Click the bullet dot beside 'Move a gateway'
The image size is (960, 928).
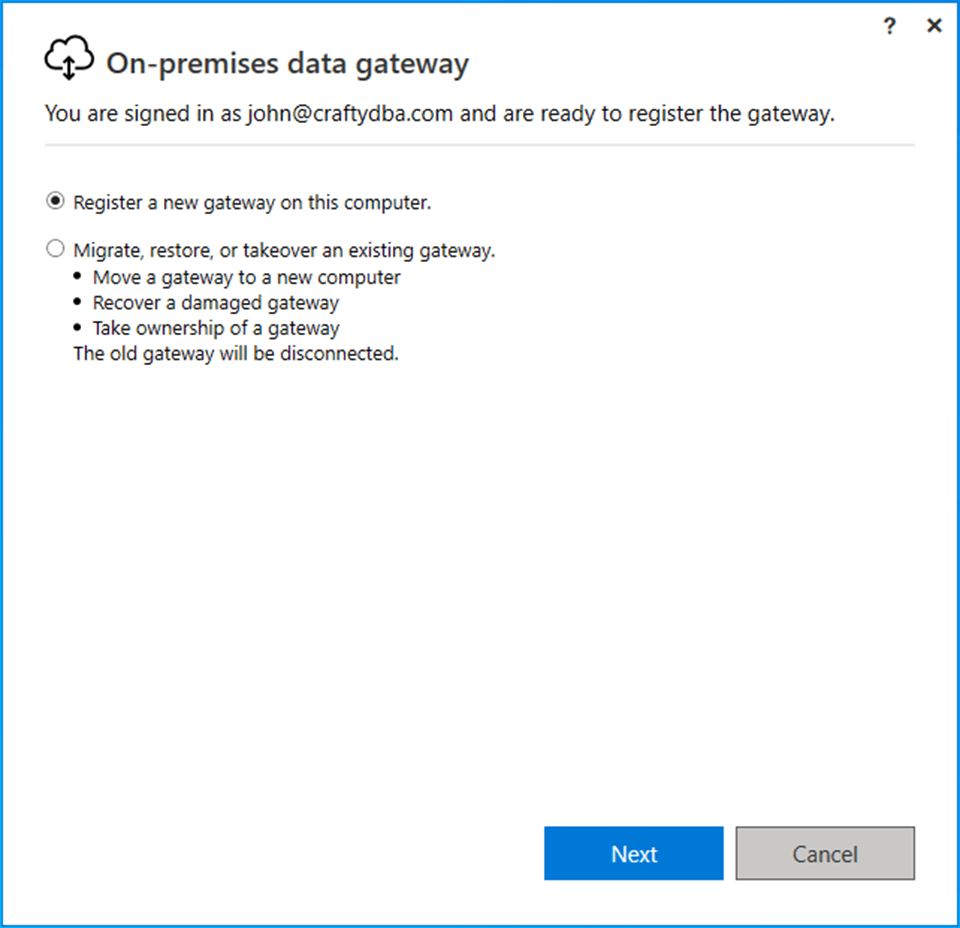click(79, 277)
